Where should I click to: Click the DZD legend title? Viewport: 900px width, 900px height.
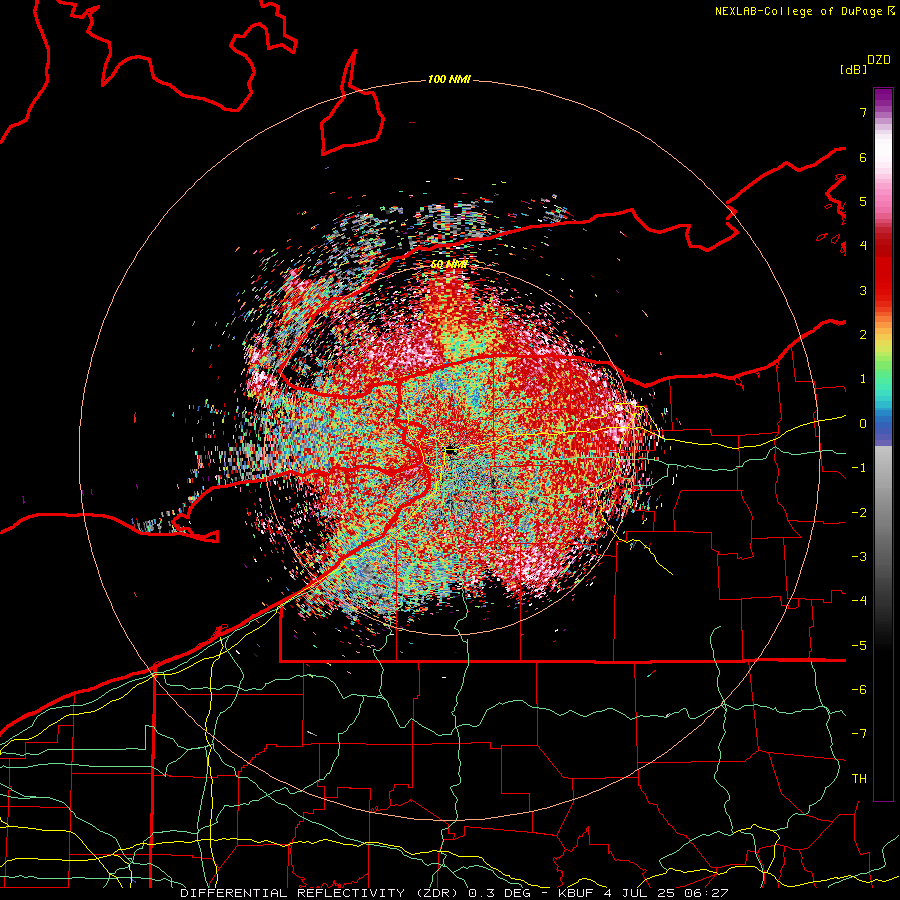point(879,59)
